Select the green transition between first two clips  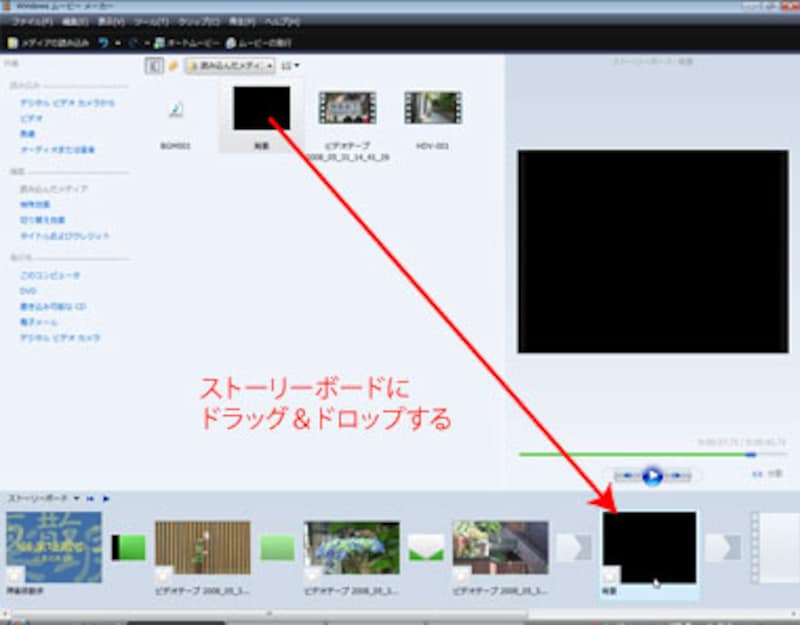128,547
